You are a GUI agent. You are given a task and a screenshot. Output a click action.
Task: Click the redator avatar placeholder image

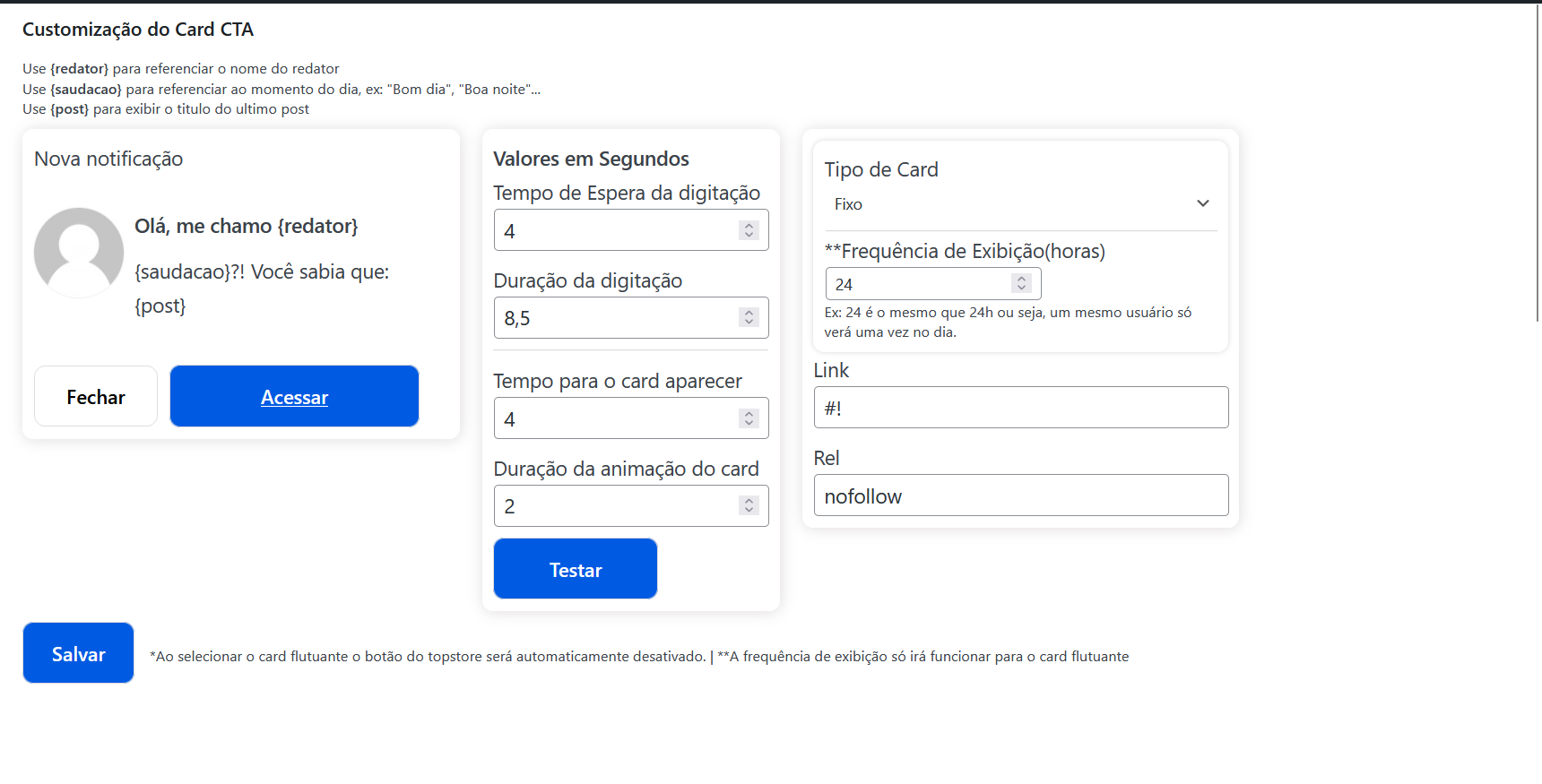tap(79, 253)
